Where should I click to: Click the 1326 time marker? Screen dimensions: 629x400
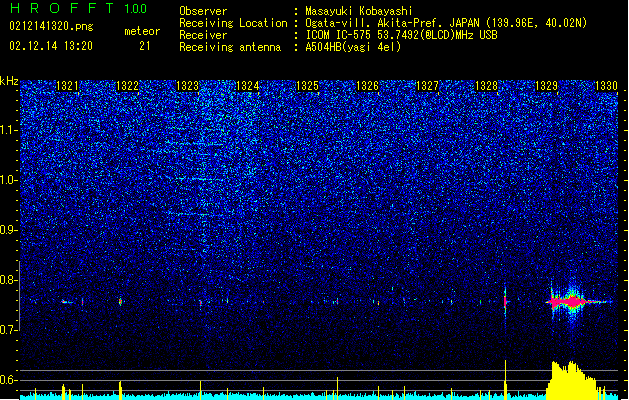click(x=367, y=86)
